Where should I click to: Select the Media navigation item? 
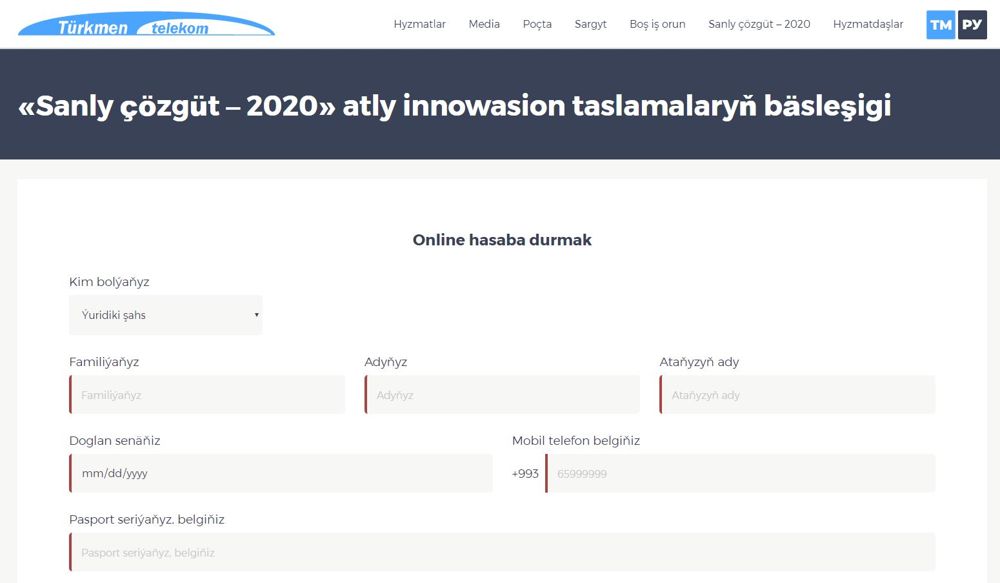[484, 24]
